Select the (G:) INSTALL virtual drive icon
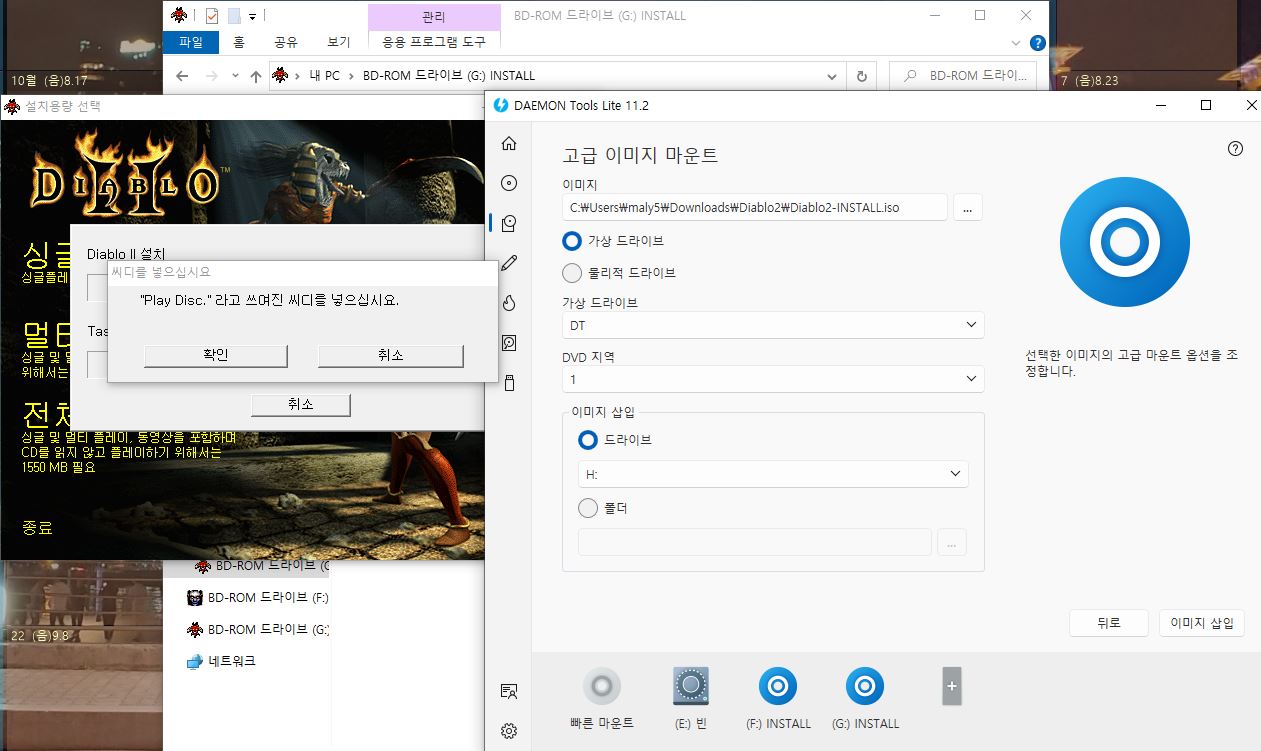 coord(865,686)
